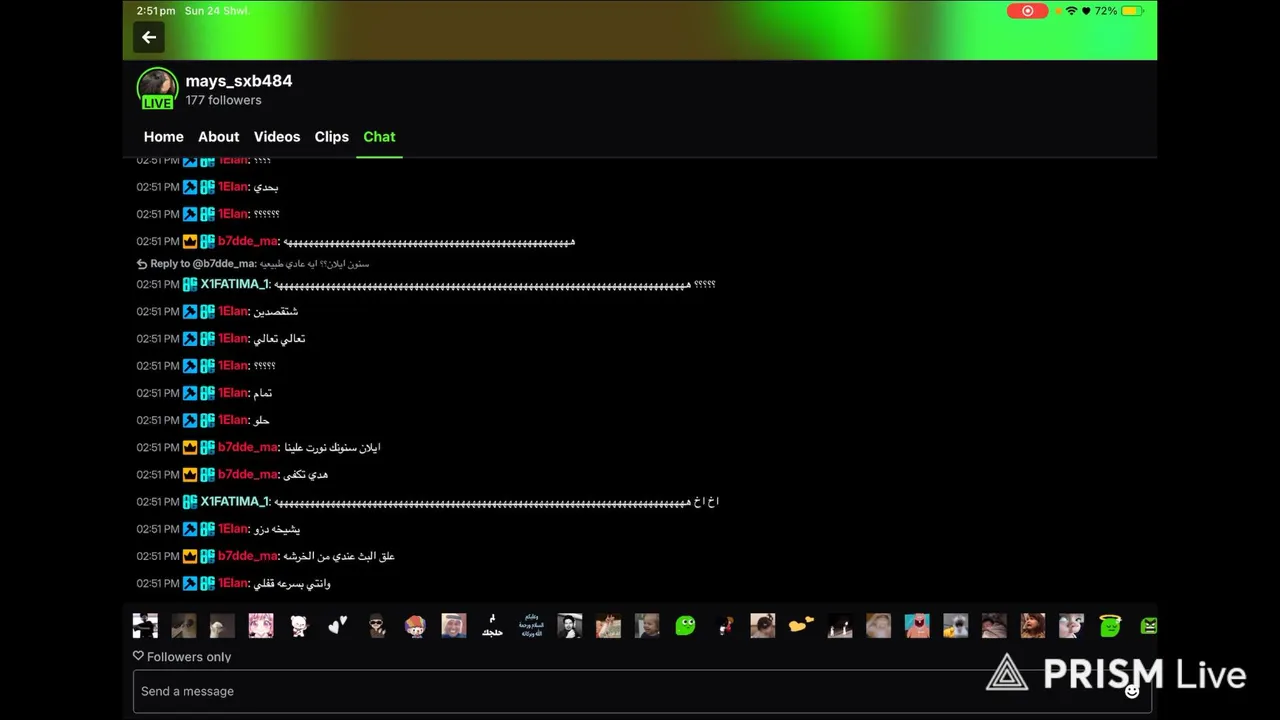Open the mays_sxb484 profile avatar
Screen dimensions: 1280x720
(157, 88)
